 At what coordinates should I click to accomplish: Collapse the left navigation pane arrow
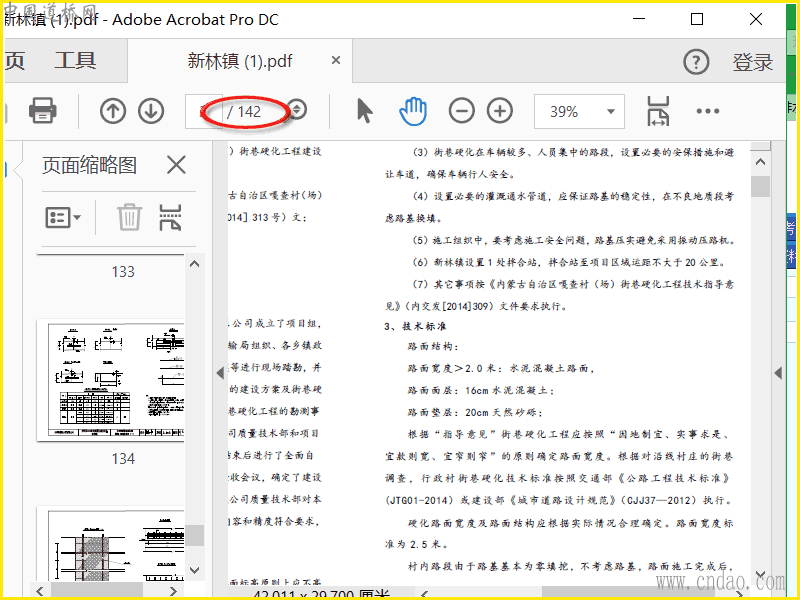(220, 373)
